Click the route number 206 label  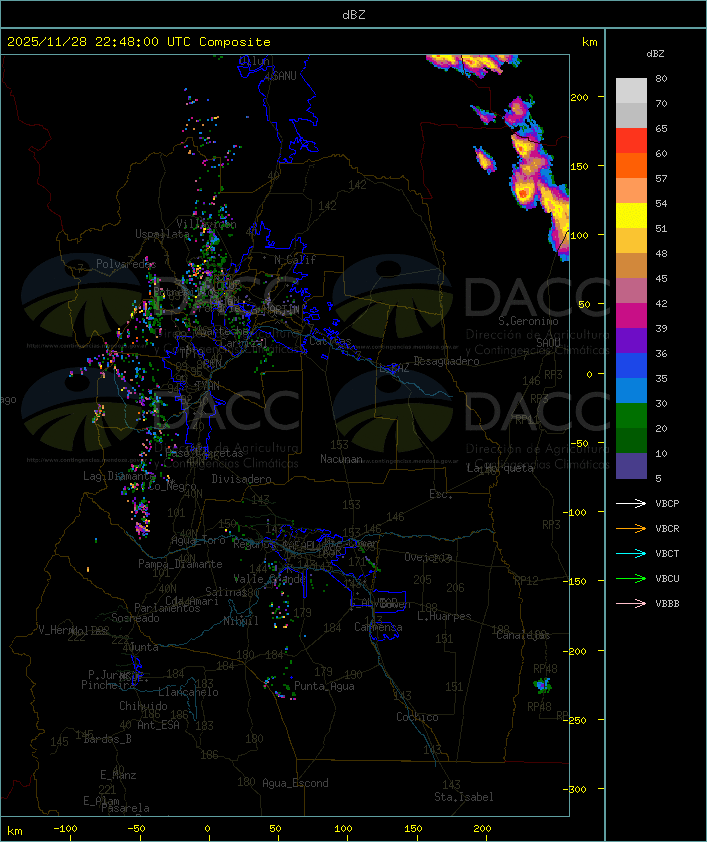pos(455,588)
